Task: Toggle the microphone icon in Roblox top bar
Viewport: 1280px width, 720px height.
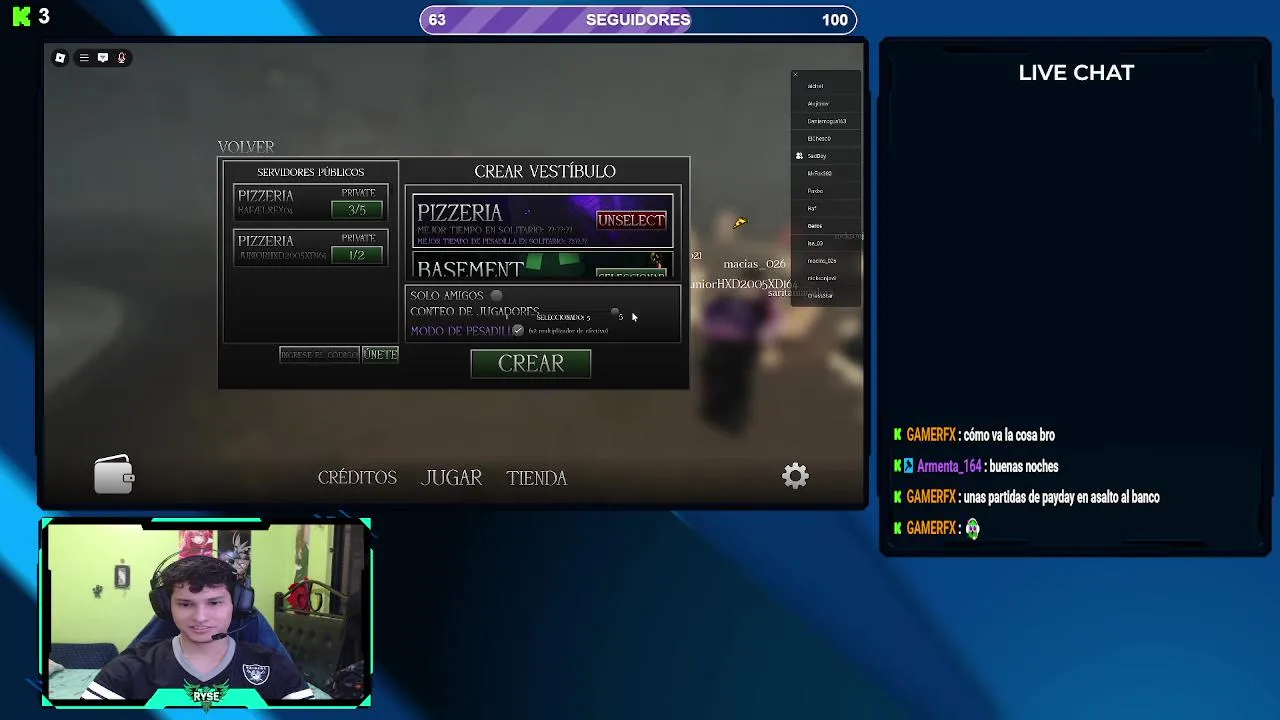Action: pos(122,58)
